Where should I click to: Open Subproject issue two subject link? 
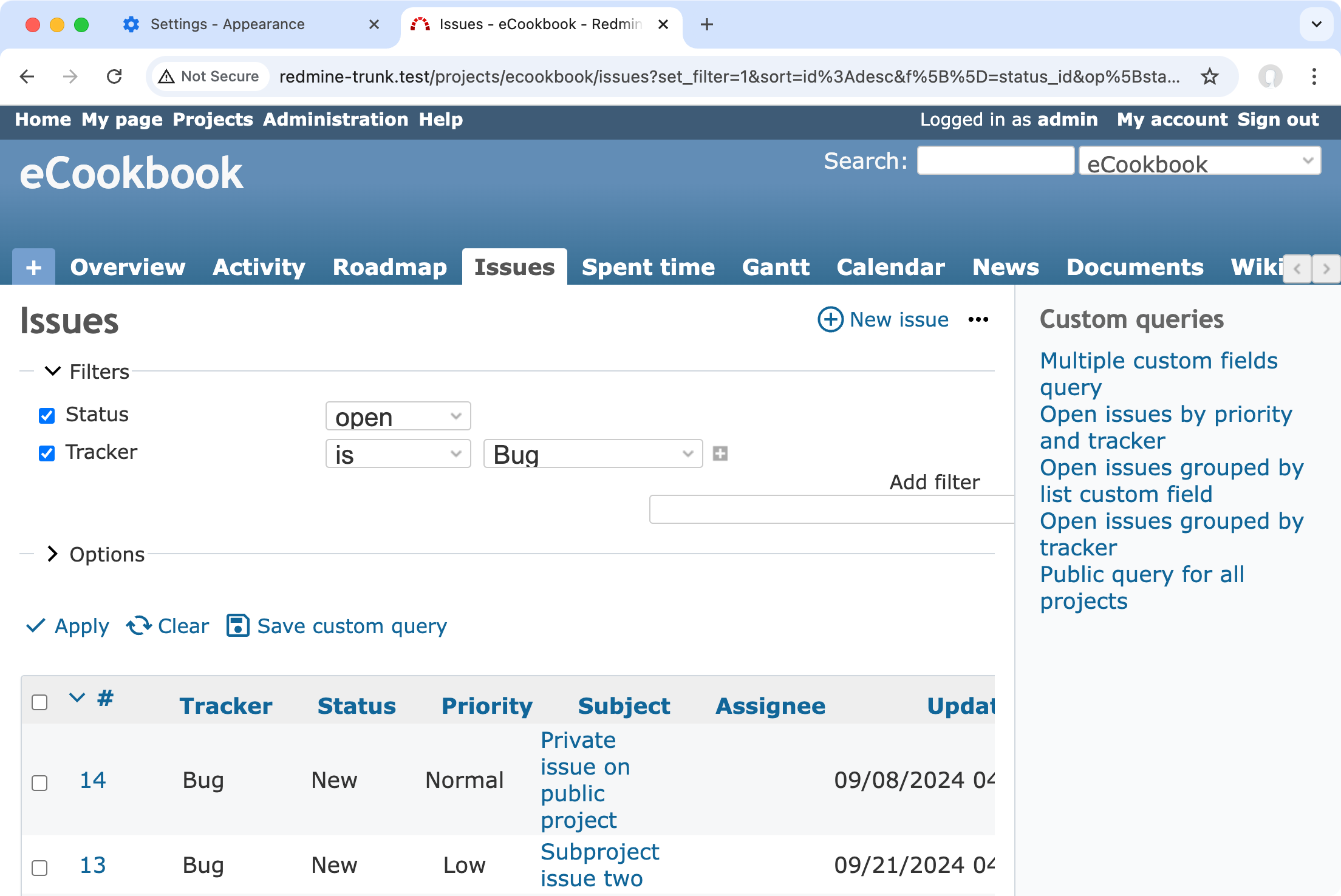coord(599,865)
